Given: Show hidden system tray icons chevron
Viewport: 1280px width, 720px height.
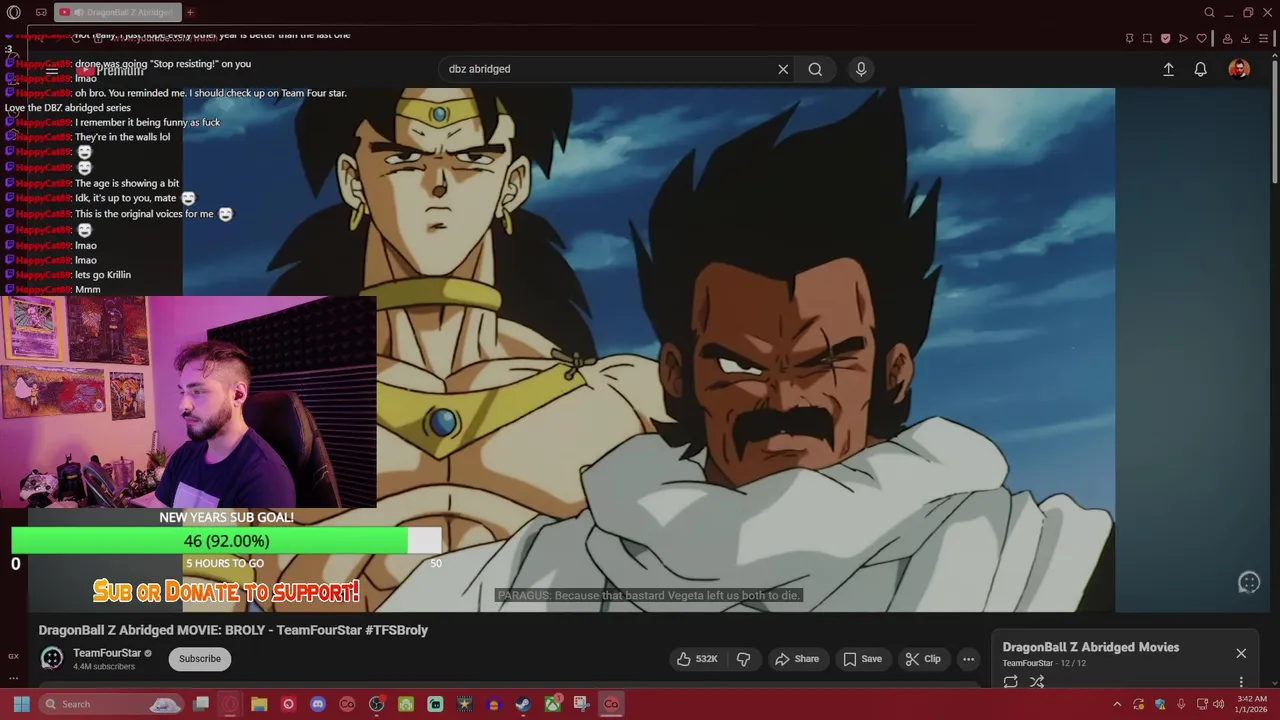Looking at the screenshot, I should pyautogui.click(x=1117, y=704).
